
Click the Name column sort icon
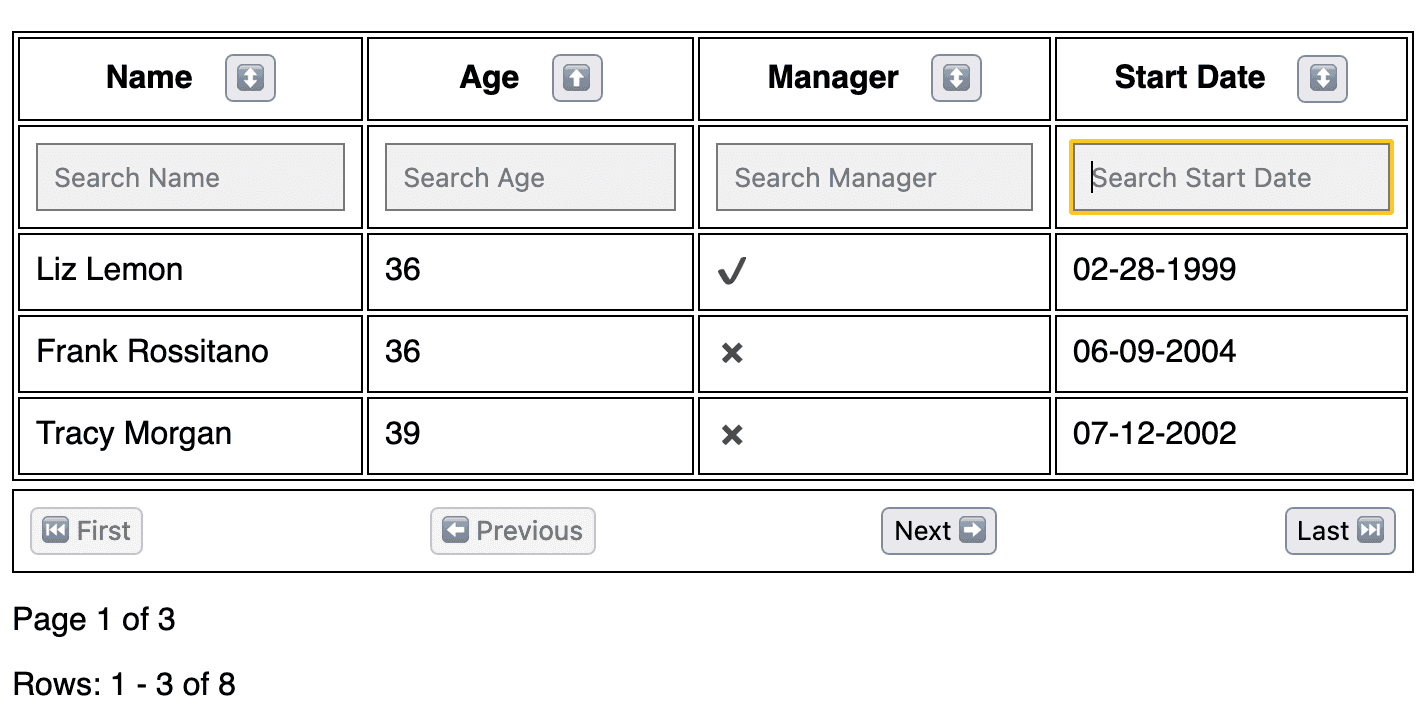[x=250, y=78]
